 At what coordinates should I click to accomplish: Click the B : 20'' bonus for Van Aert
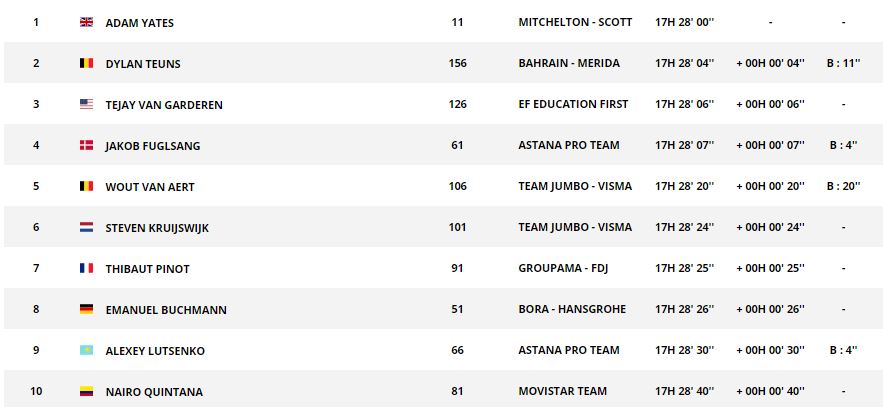(x=843, y=186)
